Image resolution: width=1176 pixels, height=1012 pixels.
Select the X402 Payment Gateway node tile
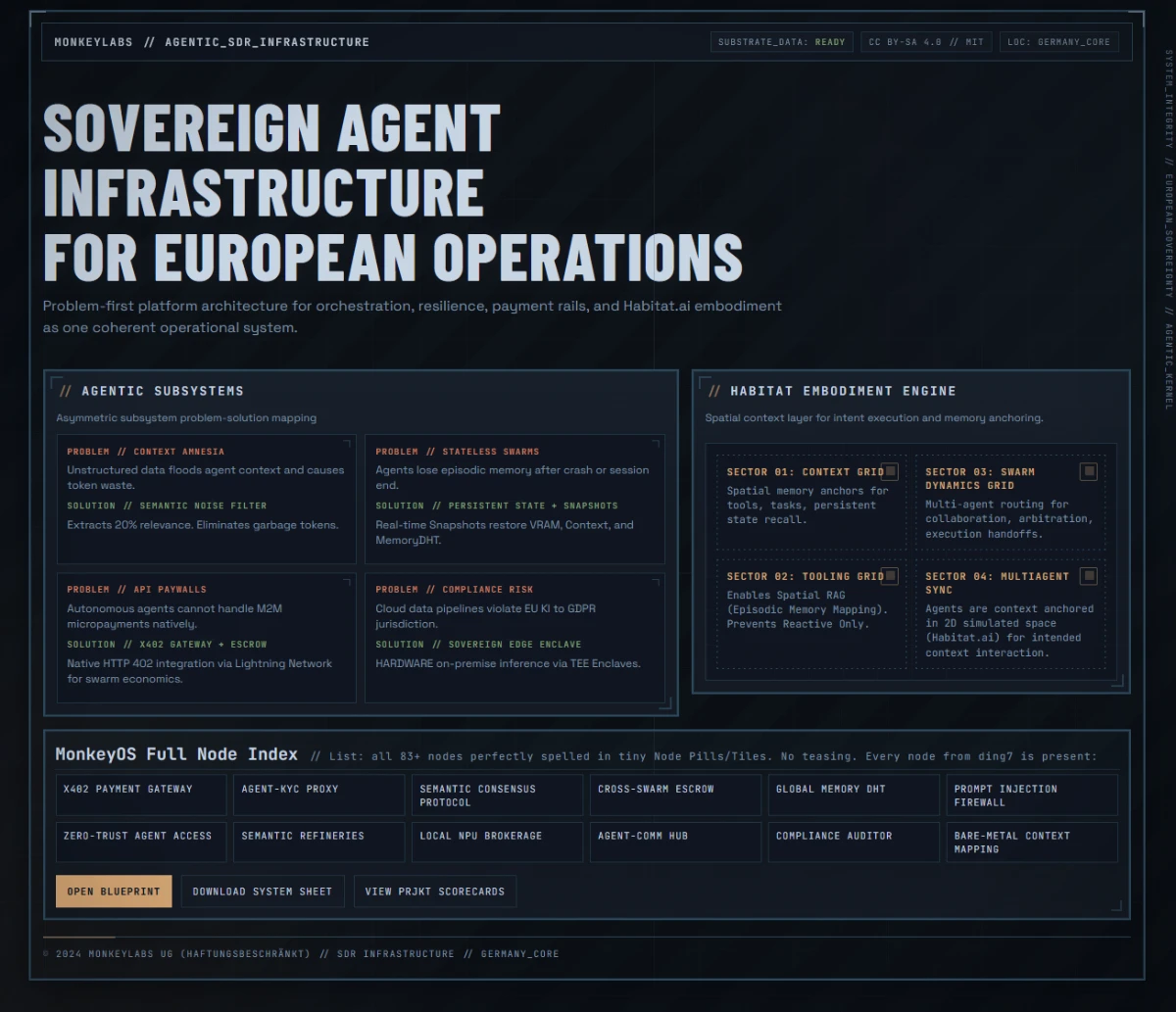coord(141,795)
